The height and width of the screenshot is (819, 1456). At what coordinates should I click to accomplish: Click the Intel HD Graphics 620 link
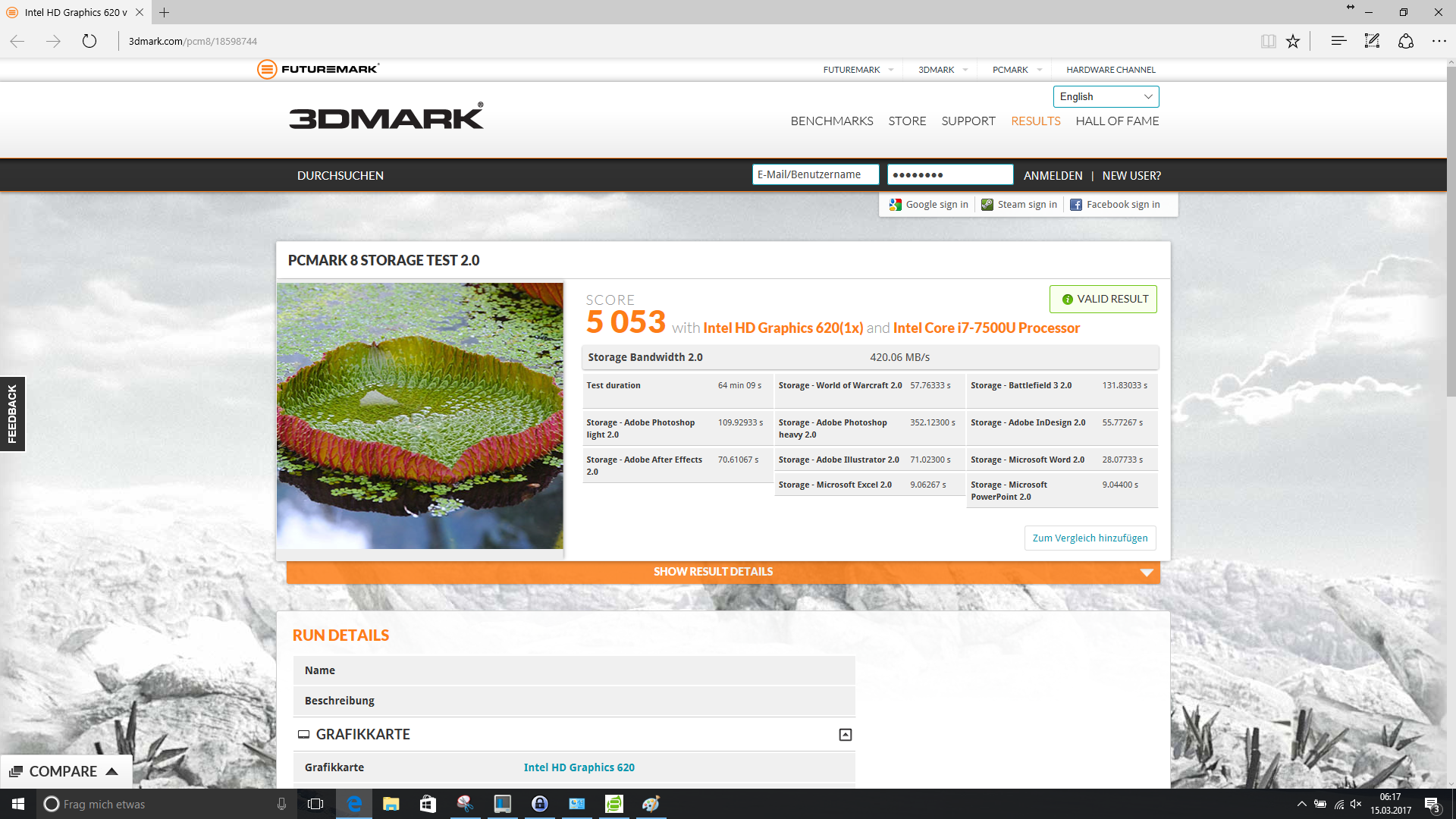tap(579, 767)
